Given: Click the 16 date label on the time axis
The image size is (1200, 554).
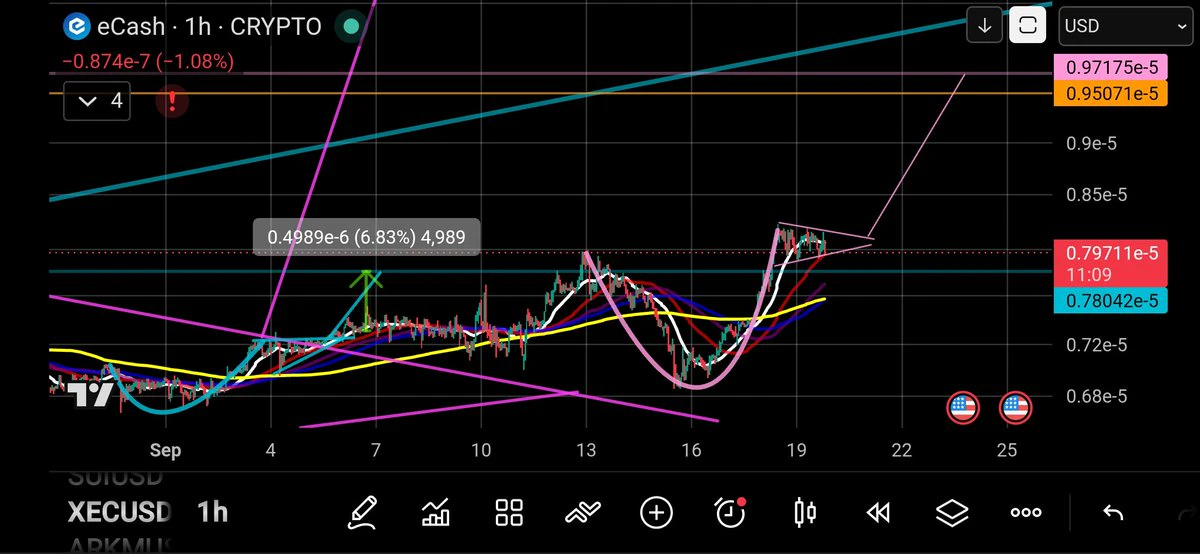Looking at the screenshot, I should (x=691, y=451).
